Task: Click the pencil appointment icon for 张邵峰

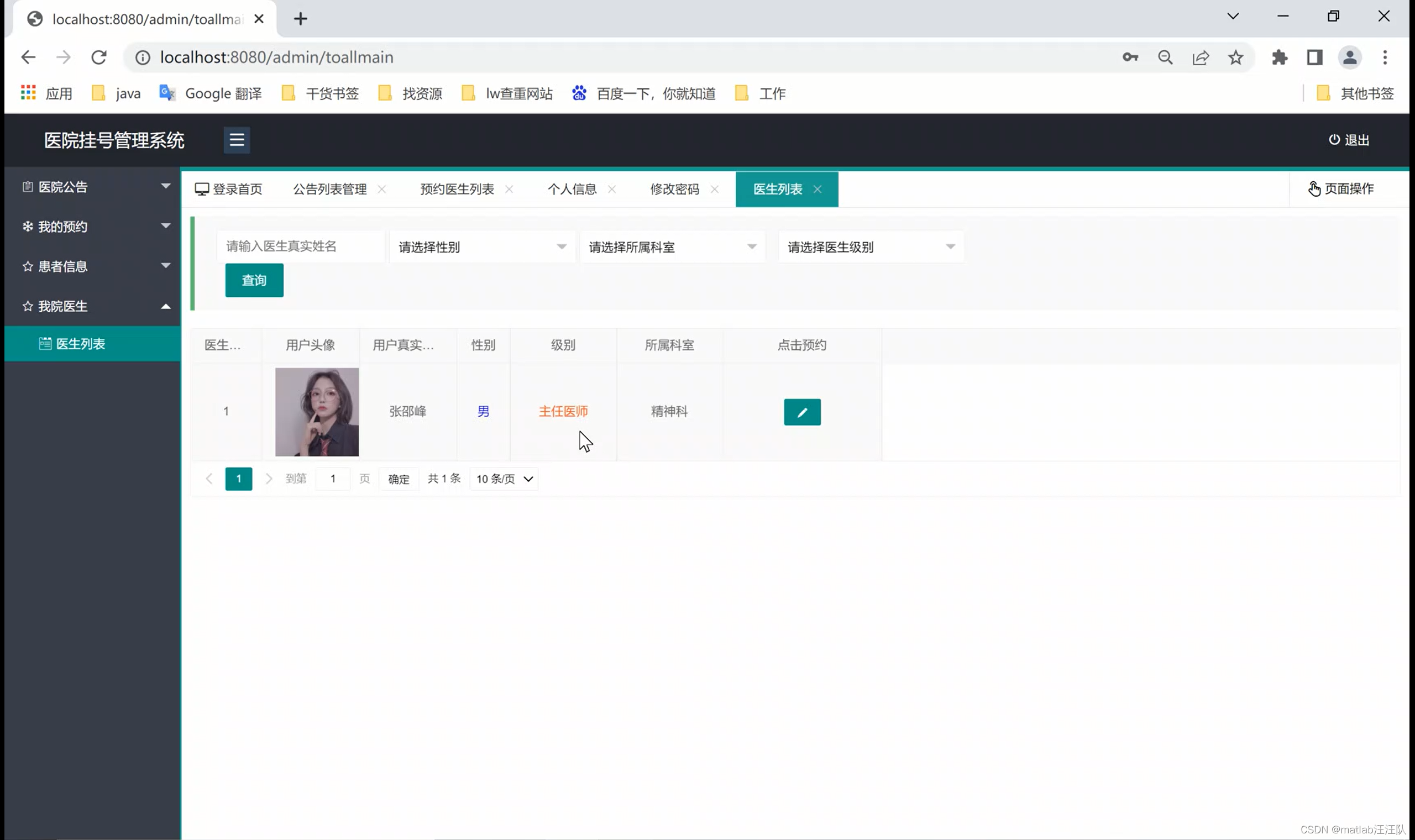Action: 802,412
